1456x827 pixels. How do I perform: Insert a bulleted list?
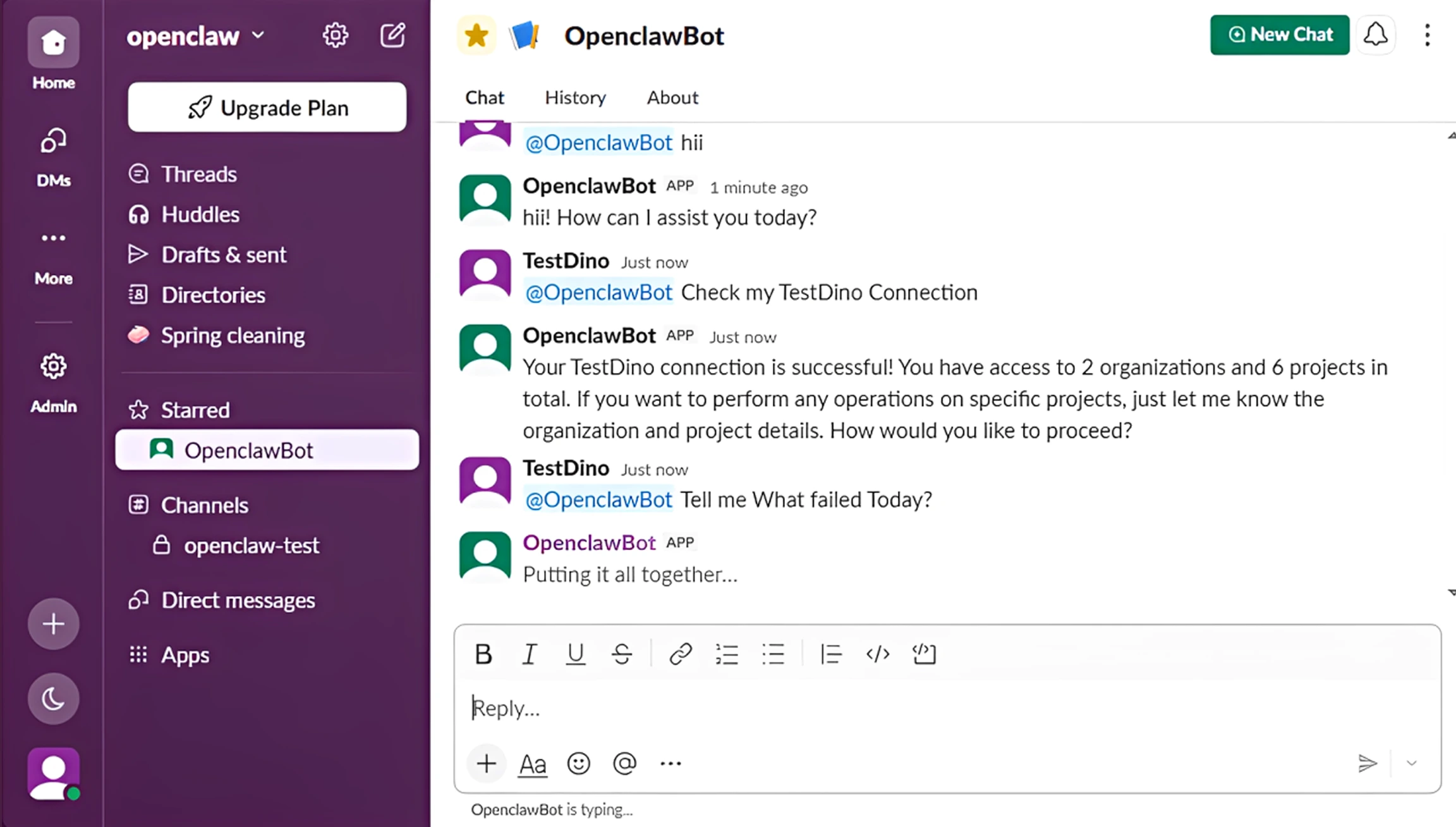click(773, 654)
